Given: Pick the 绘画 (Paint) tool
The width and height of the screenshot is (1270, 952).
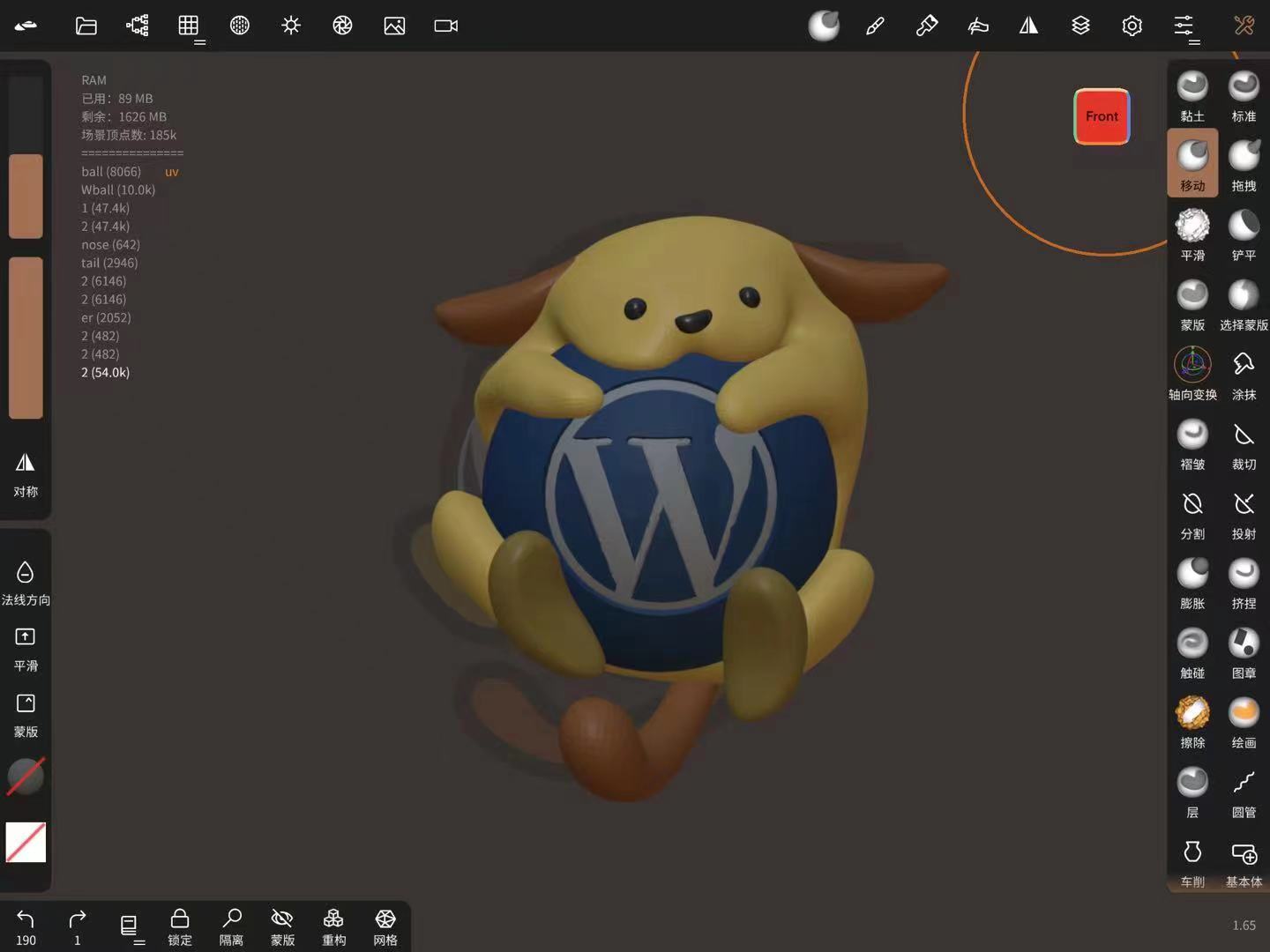Looking at the screenshot, I should (x=1244, y=722).
